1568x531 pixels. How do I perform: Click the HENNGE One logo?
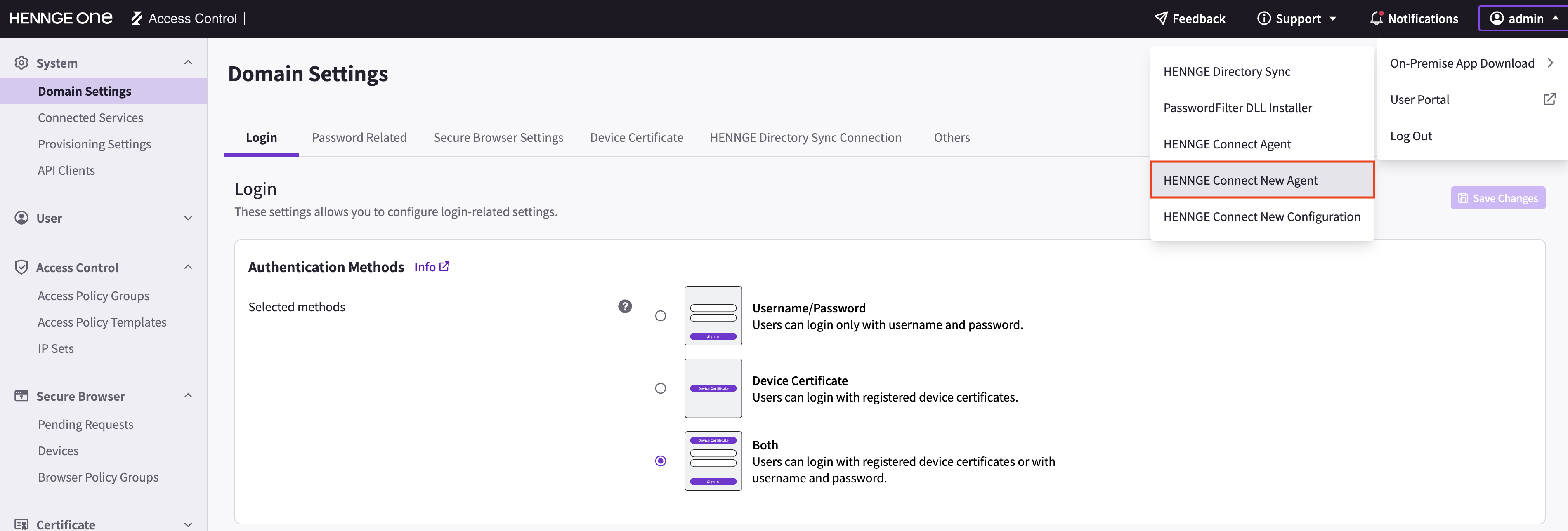(61, 18)
